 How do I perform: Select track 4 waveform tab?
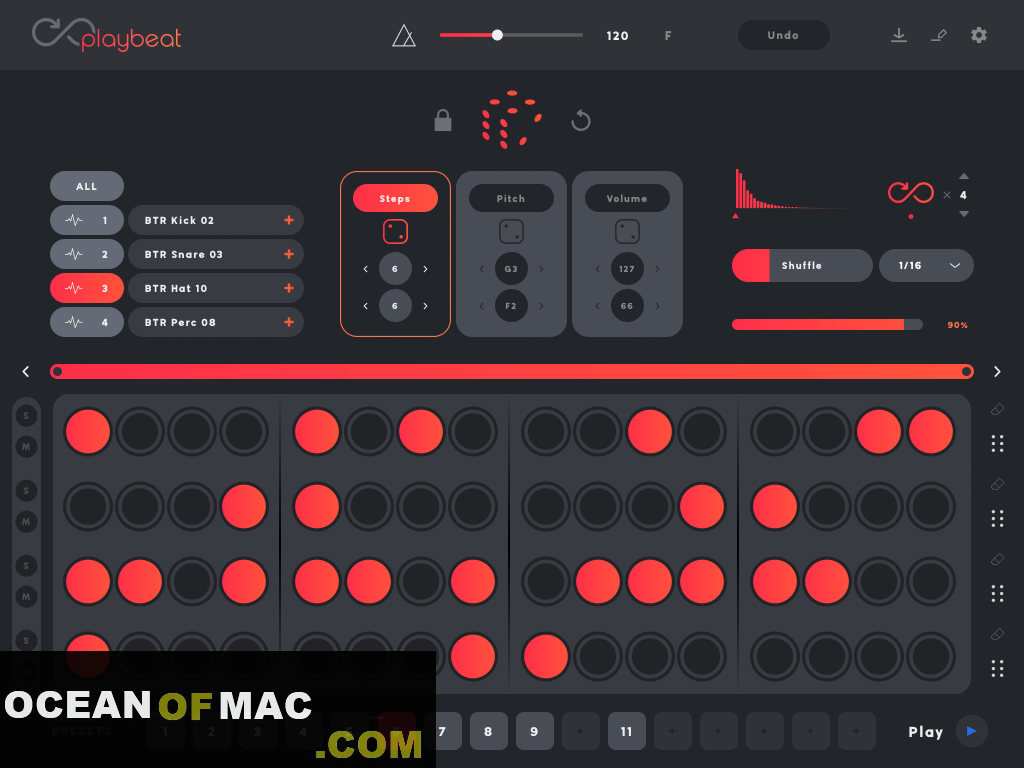pyautogui.click(x=87, y=323)
